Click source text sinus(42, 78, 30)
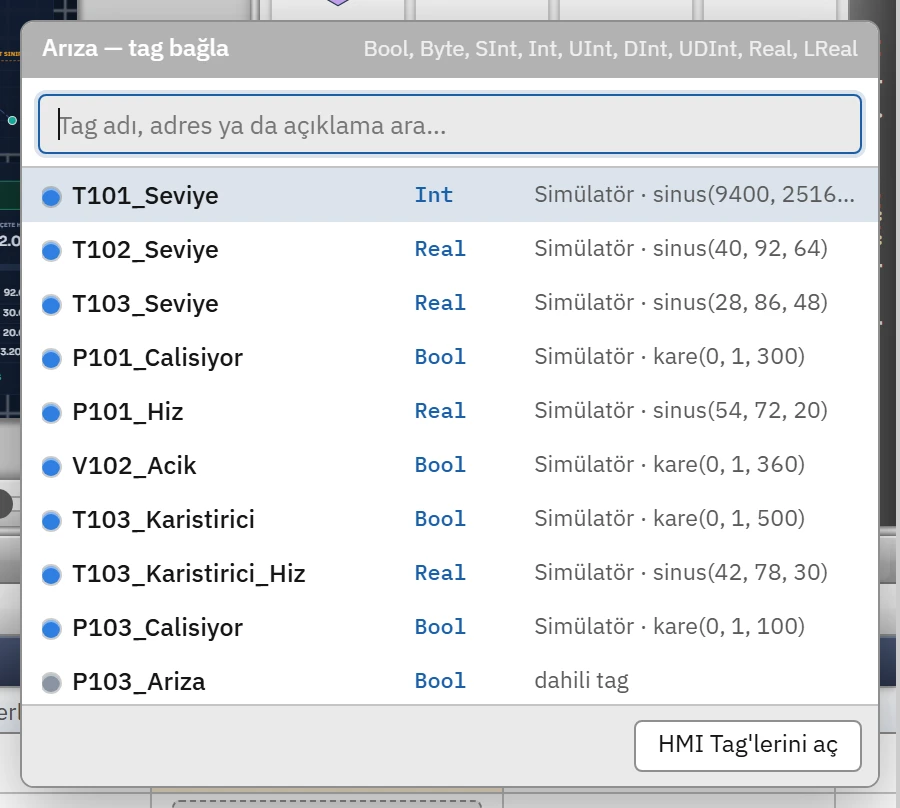Screen dimensions: 900x808 pyautogui.click(x=740, y=572)
